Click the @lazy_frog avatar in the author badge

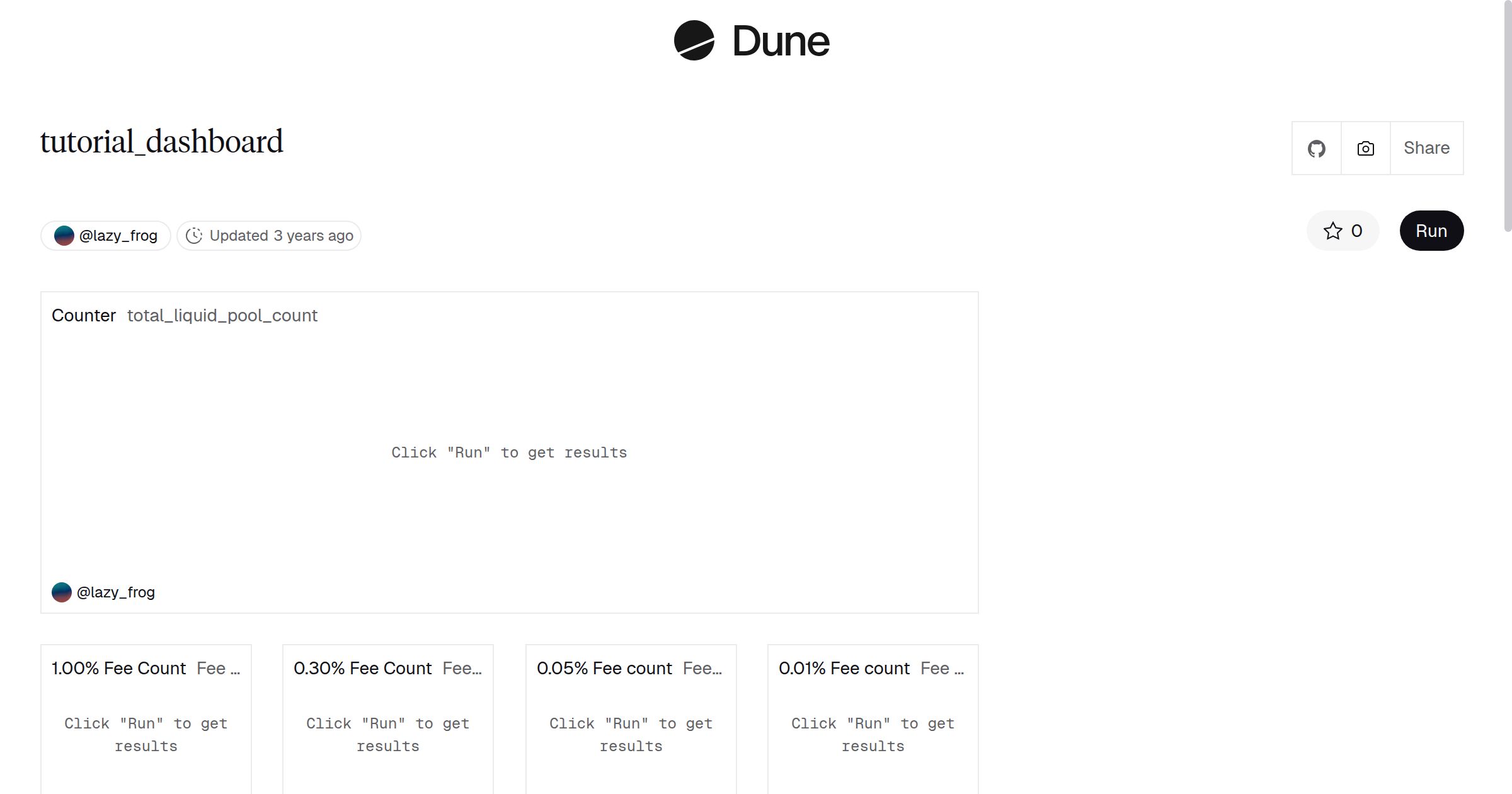click(x=64, y=235)
